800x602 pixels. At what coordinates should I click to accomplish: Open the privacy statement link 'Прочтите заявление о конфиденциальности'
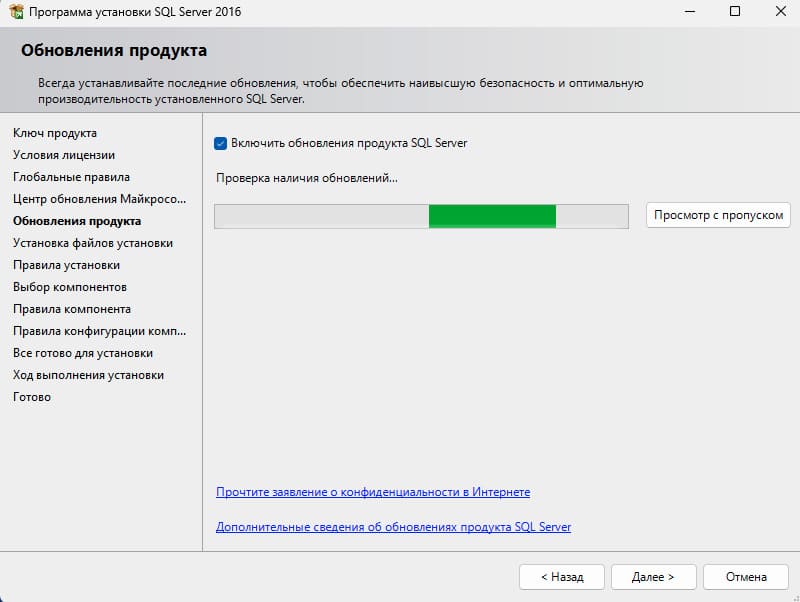(373, 492)
